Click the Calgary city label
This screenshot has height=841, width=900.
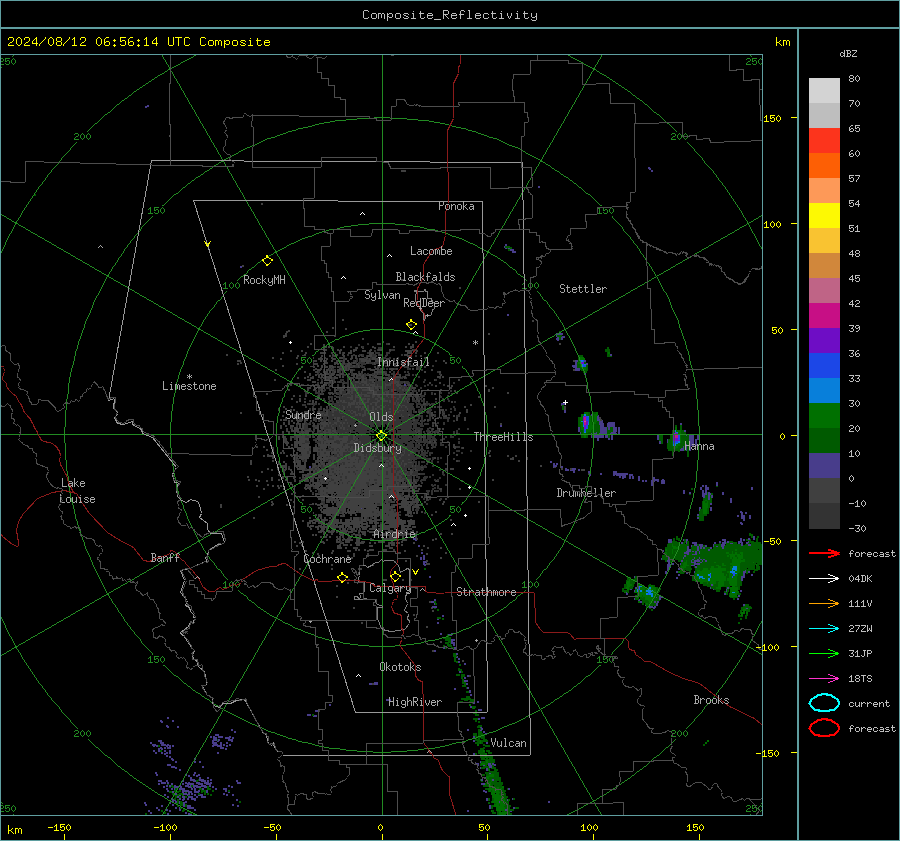(390, 588)
